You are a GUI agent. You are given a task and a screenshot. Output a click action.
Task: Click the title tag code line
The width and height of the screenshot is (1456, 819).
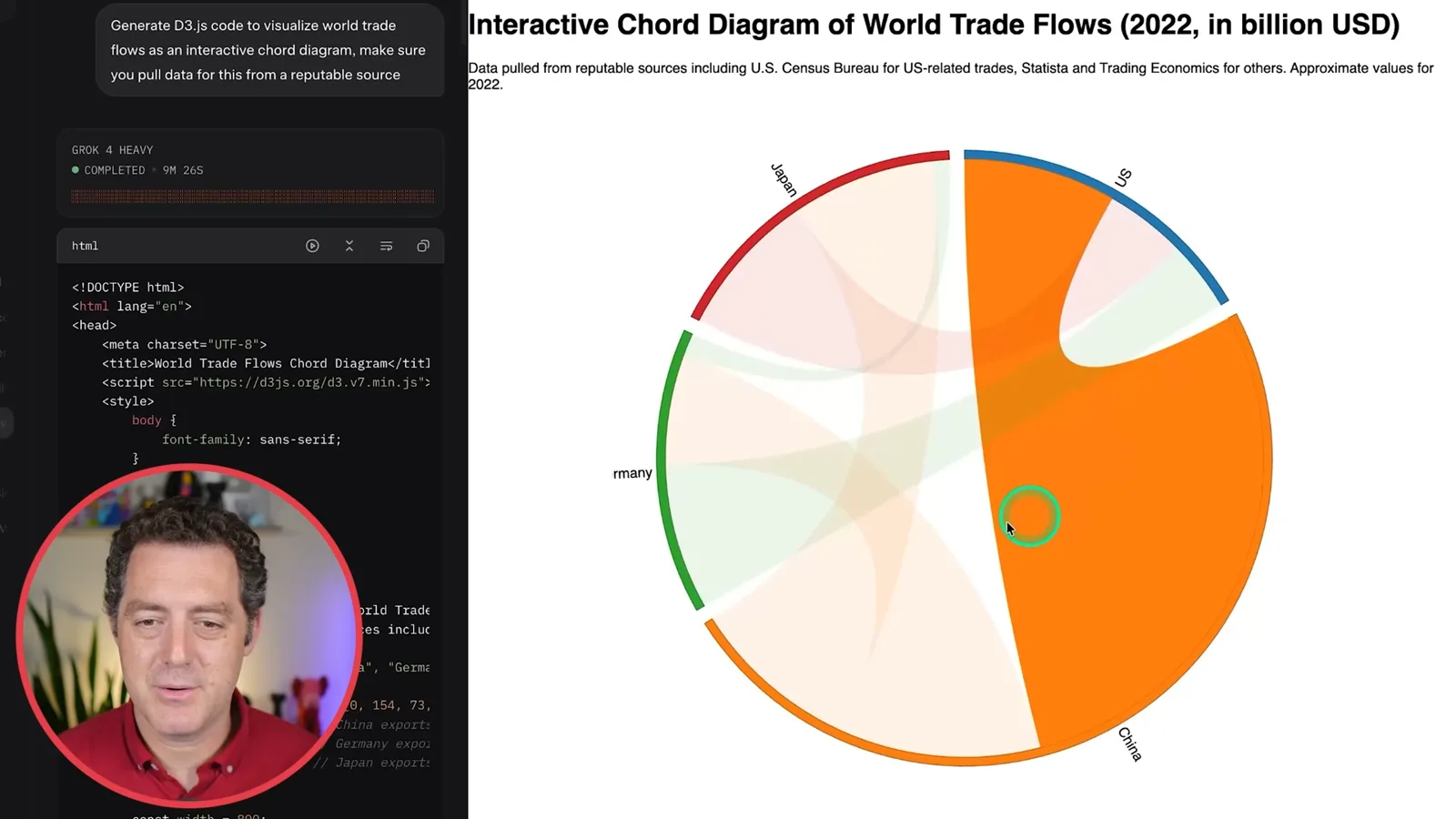pos(266,363)
